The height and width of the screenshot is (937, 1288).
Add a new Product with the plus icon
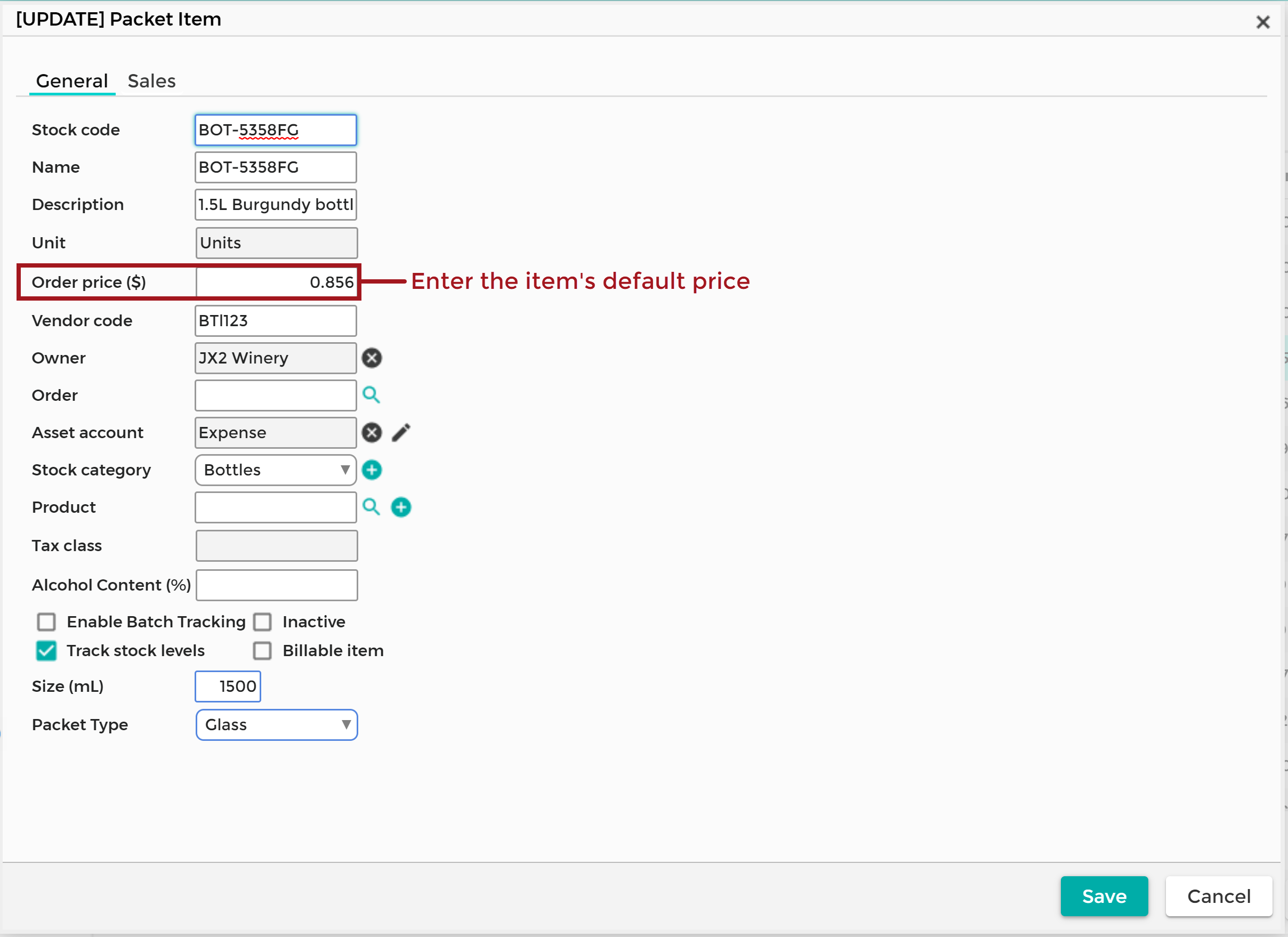(x=401, y=507)
